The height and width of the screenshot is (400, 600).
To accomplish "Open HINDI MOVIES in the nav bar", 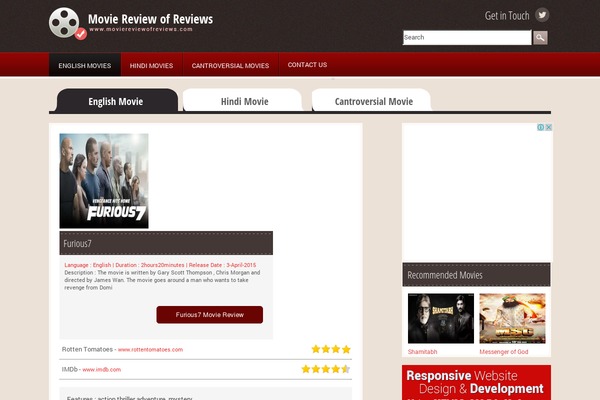I will pyautogui.click(x=152, y=65).
